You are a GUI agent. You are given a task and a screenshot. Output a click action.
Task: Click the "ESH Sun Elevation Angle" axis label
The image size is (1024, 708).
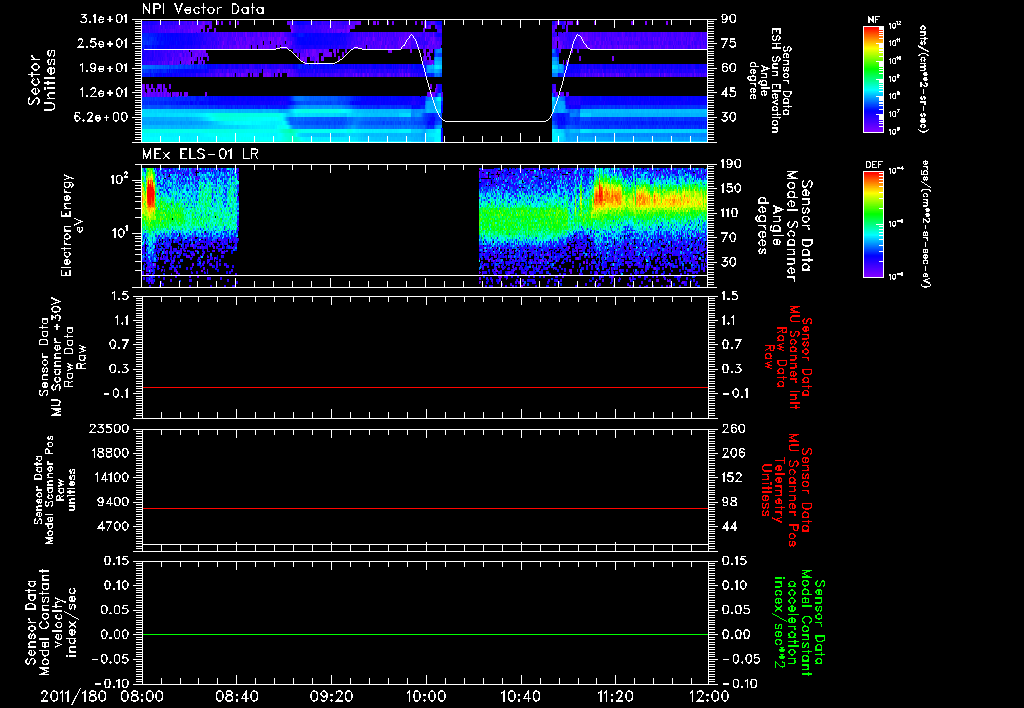click(771, 80)
